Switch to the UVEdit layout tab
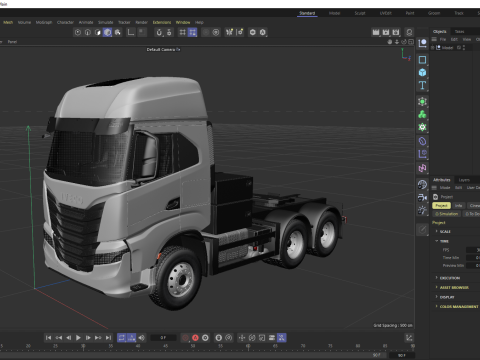480x360 pixels. pyautogui.click(x=386, y=13)
